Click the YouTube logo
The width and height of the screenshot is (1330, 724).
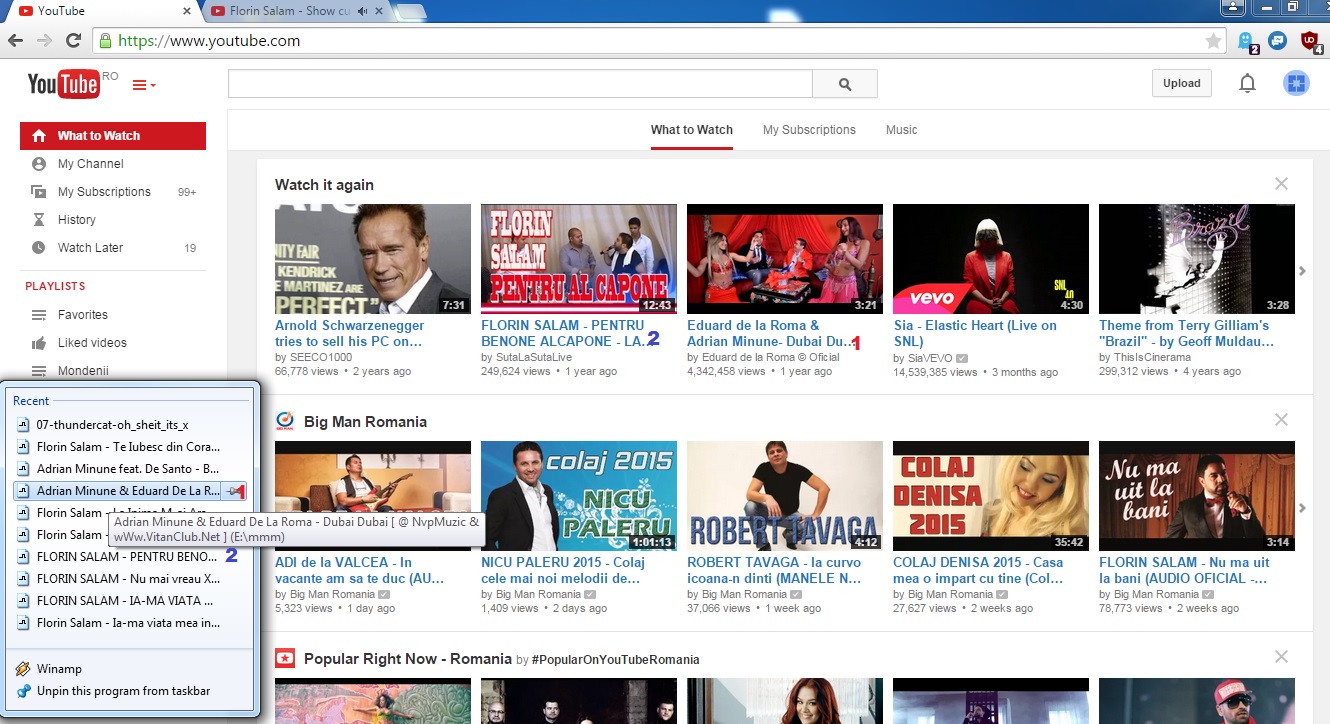64,84
